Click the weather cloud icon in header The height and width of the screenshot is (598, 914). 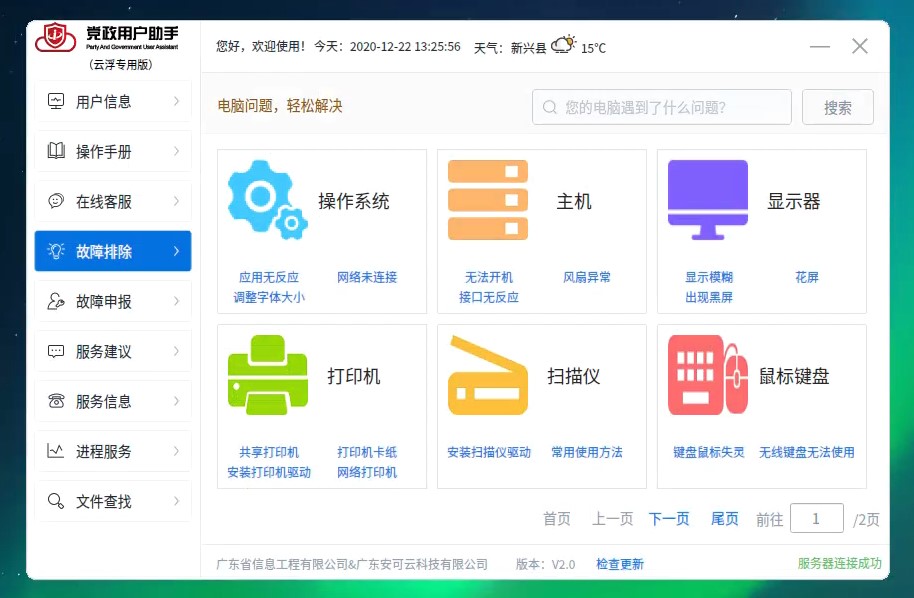coord(564,45)
